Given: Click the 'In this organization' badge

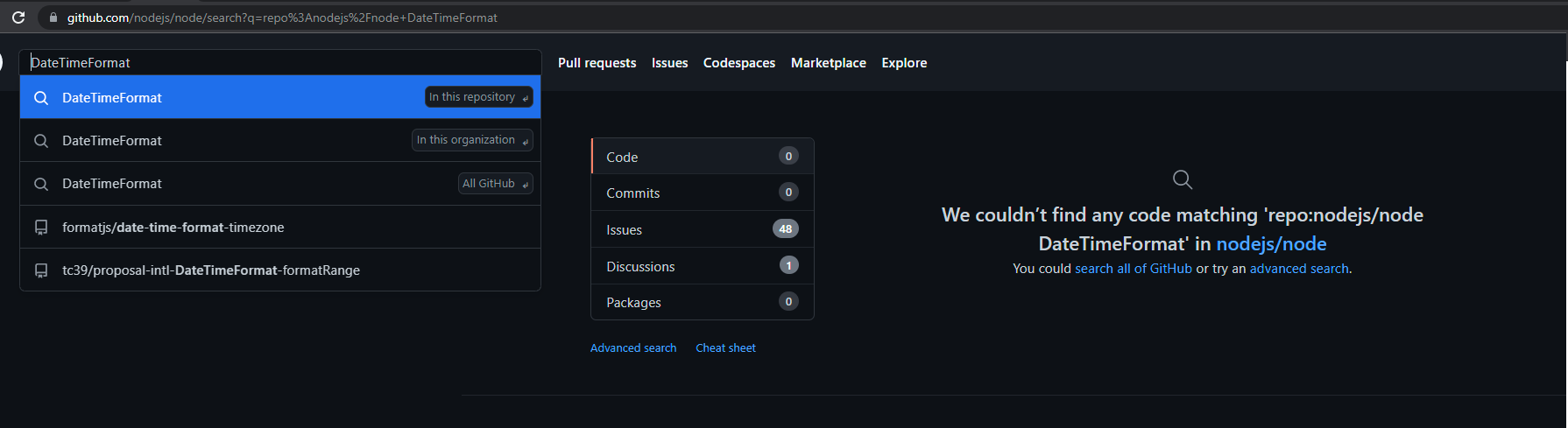Looking at the screenshot, I should (472, 140).
